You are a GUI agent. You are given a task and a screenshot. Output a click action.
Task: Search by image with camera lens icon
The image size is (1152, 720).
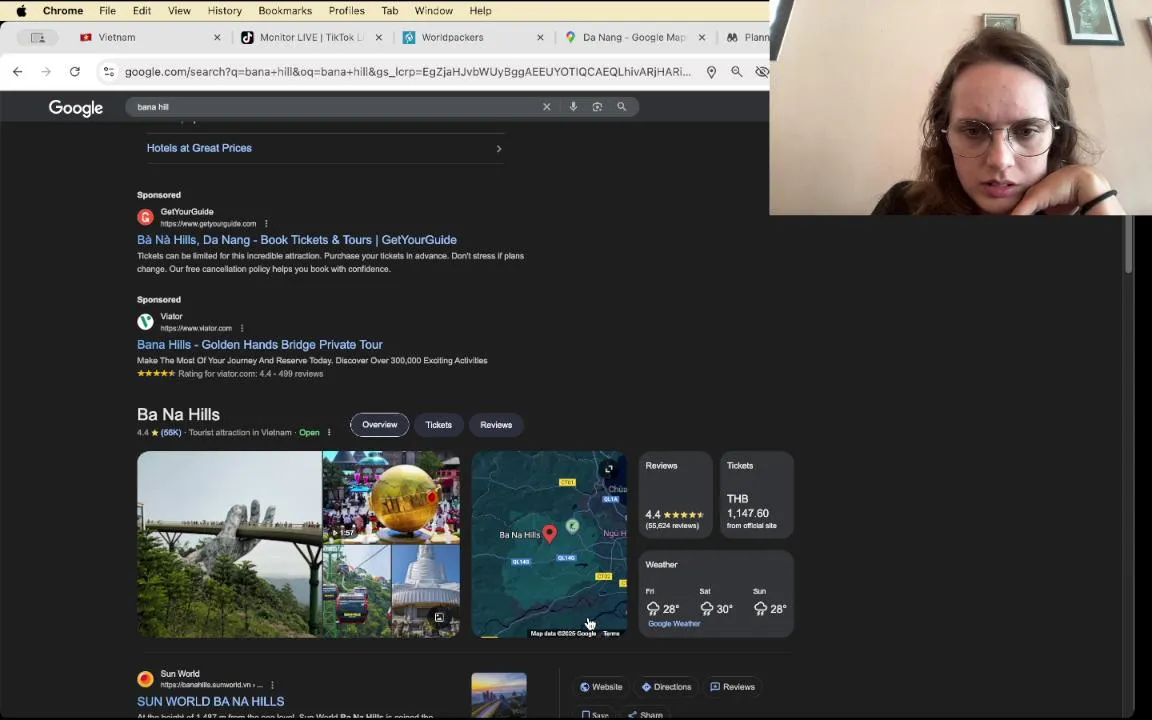point(597,107)
